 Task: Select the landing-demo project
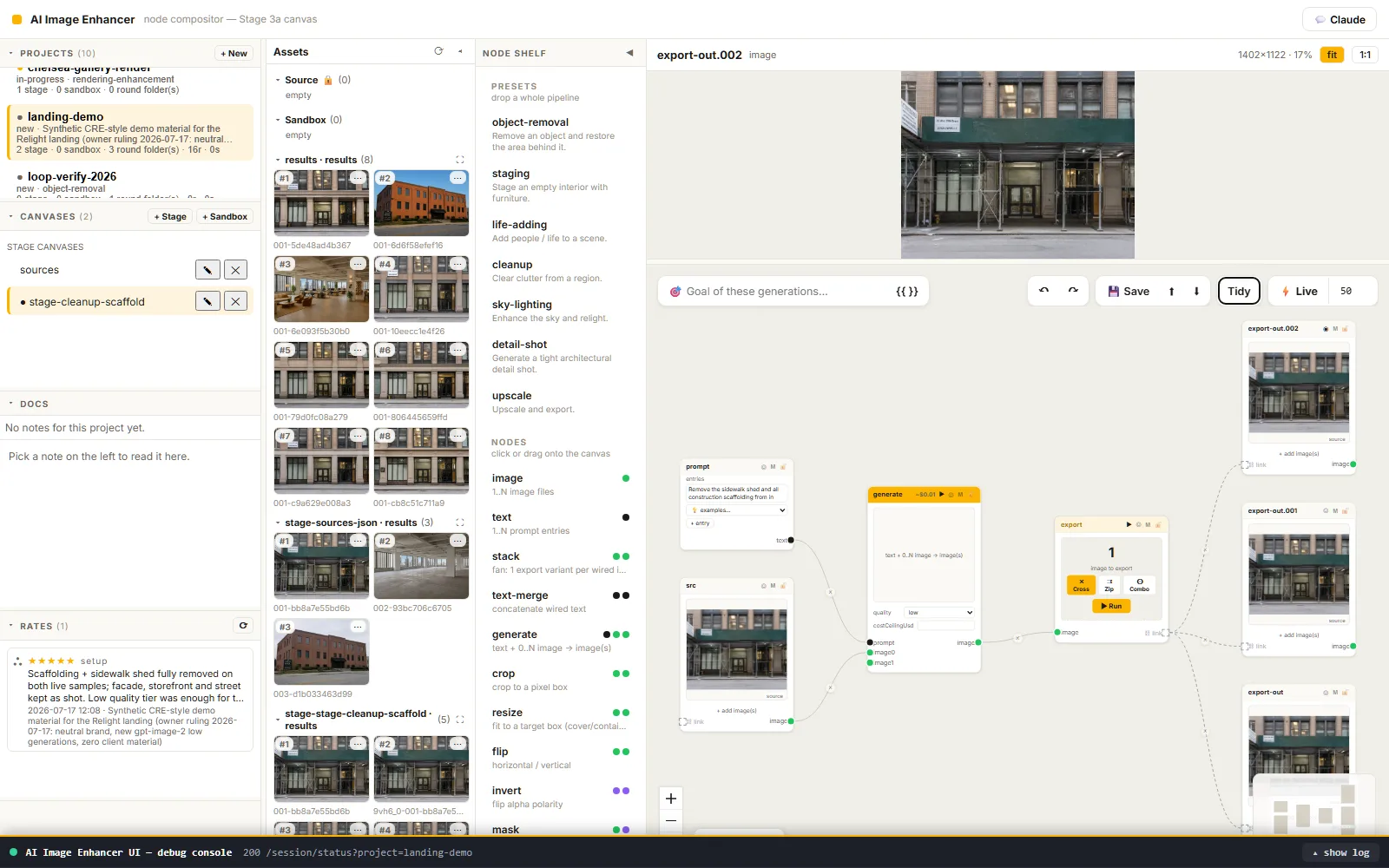[130, 132]
